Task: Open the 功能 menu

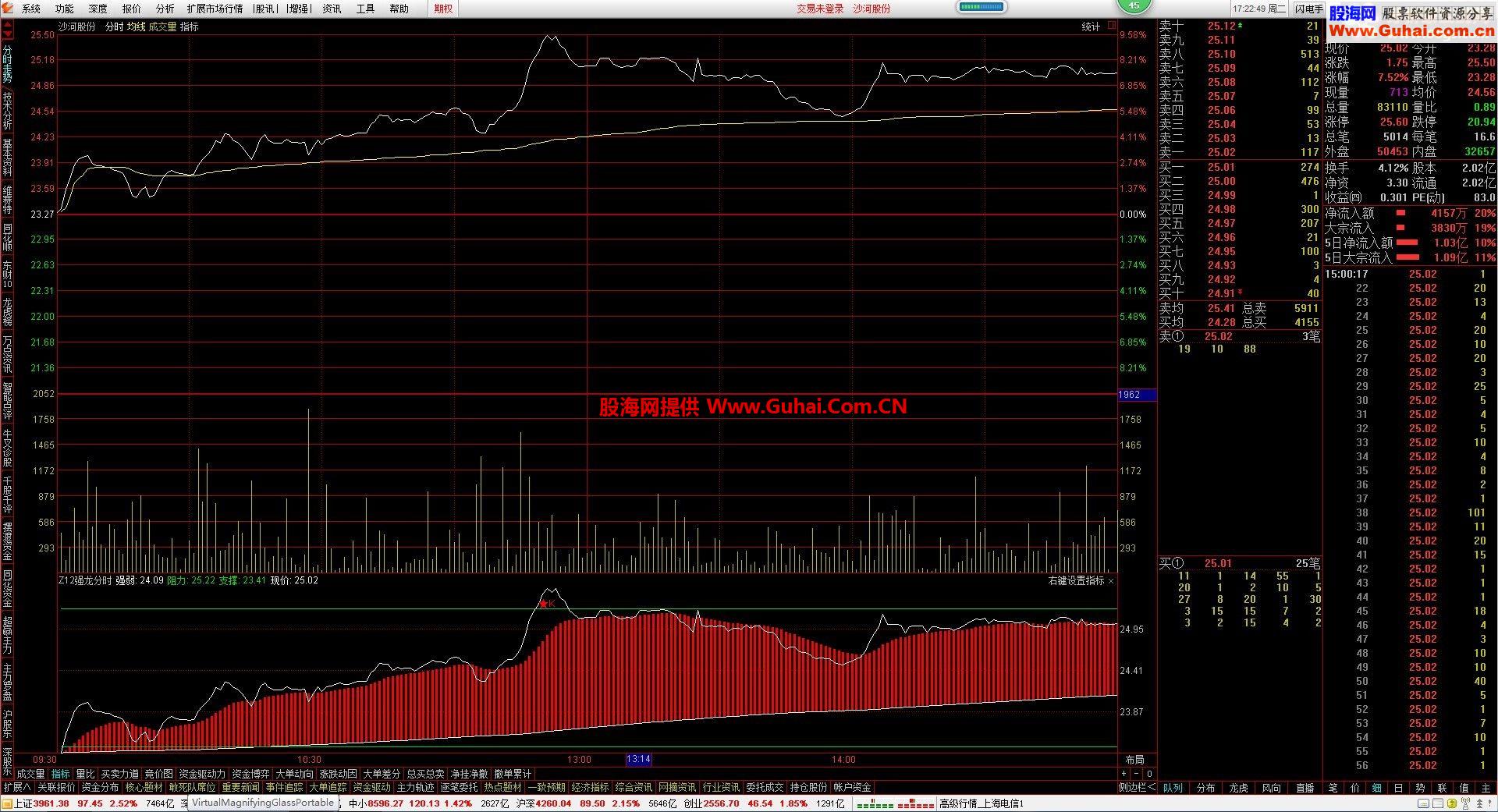Action: 65,9
